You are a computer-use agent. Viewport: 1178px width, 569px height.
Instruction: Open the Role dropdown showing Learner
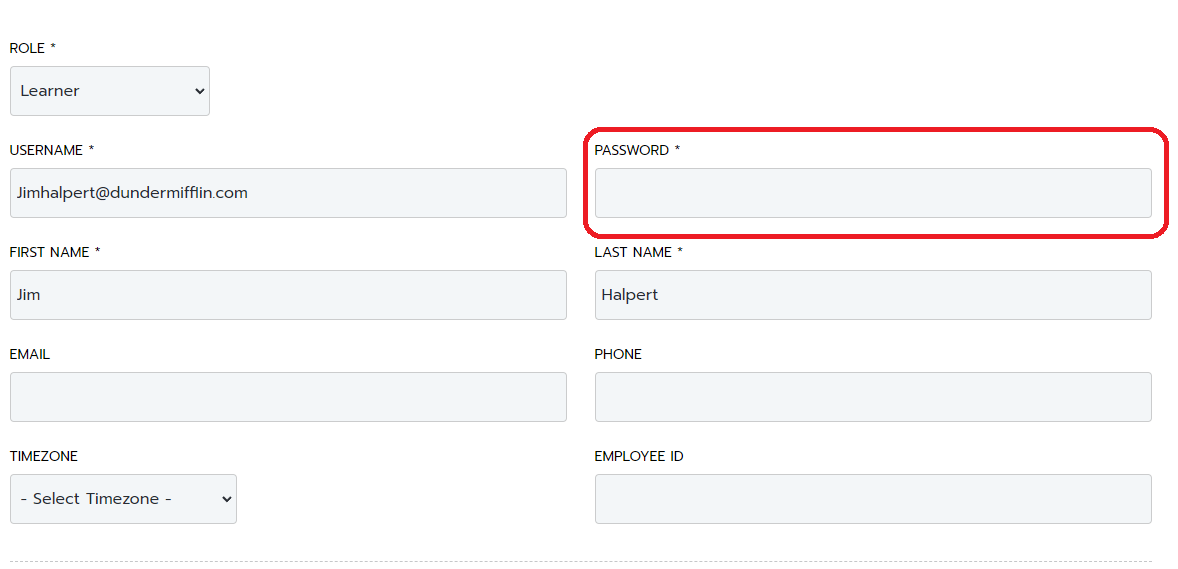pos(110,91)
